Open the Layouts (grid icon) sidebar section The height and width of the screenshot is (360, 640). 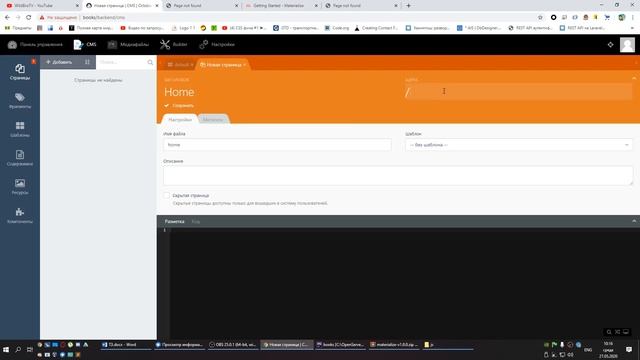(x=20, y=129)
